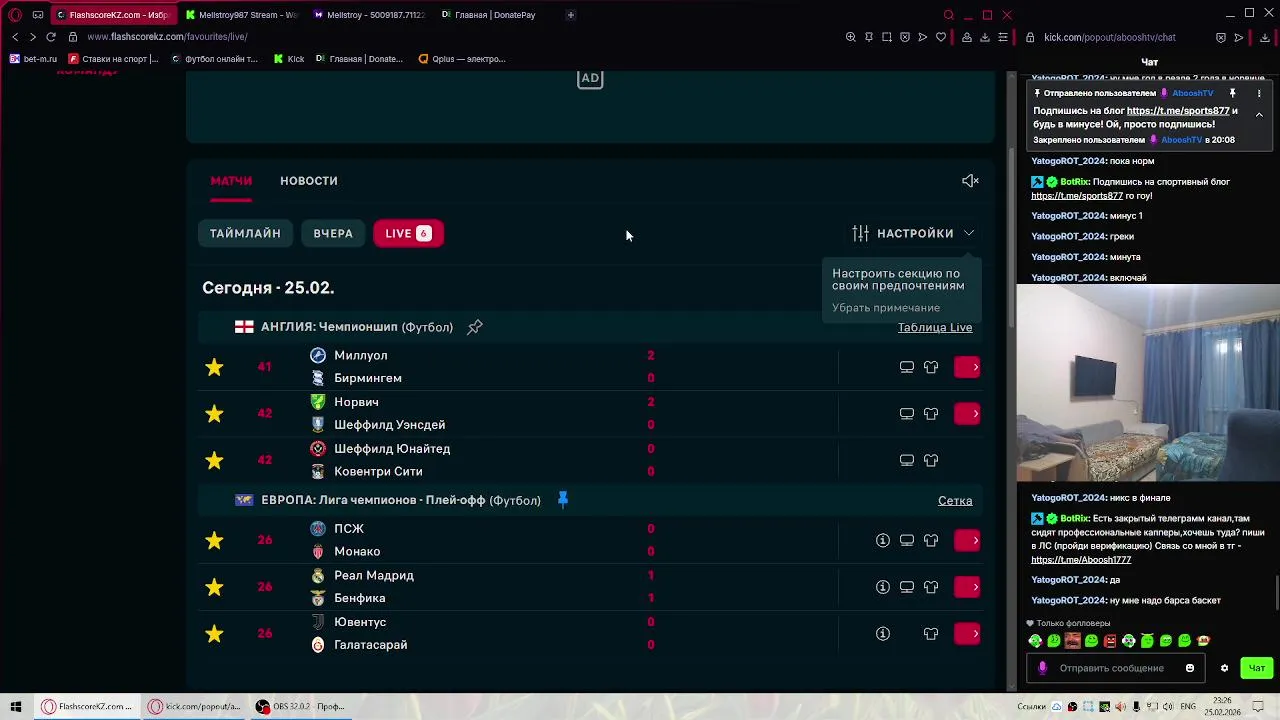Unstar the Ювентус vs Галатасарай match
The image size is (1280, 720).
pyautogui.click(x=214, y=633)
